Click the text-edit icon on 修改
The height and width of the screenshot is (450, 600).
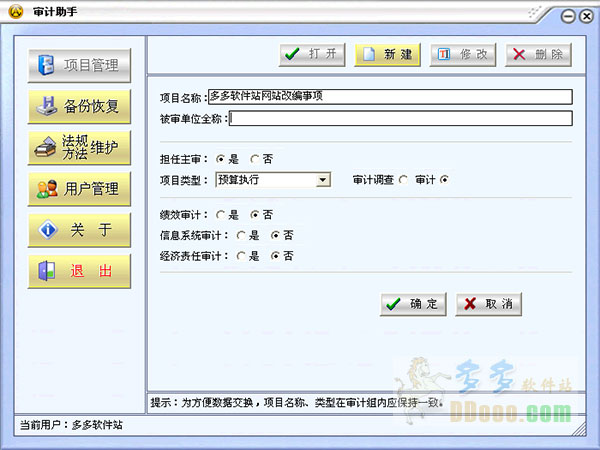(x=444, y=54)
